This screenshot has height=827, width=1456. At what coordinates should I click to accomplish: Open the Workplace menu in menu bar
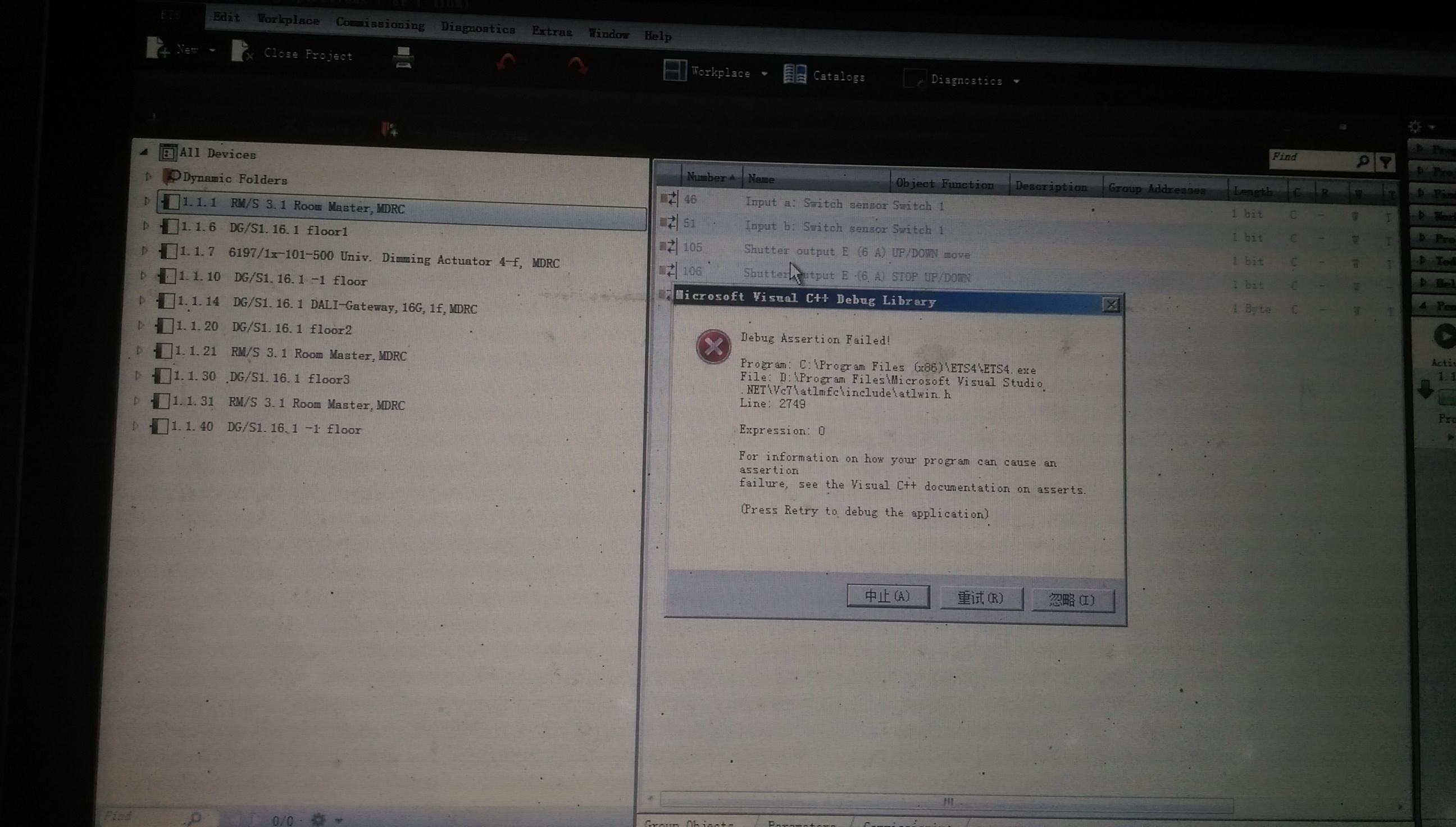(289, 20)
